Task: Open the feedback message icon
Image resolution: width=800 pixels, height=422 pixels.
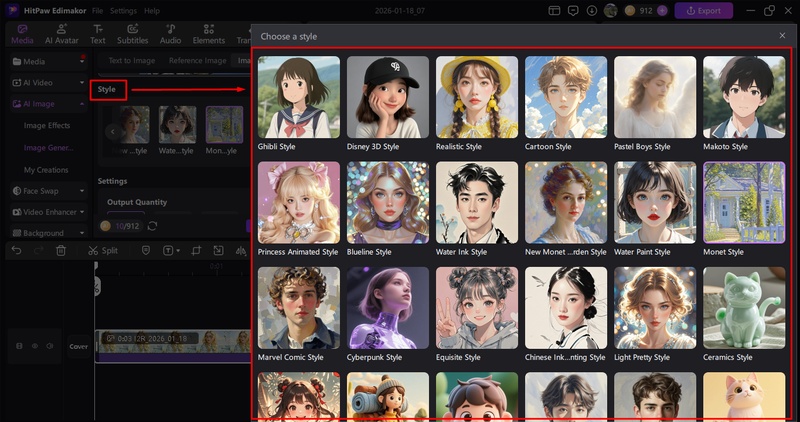Action: (x=573, y=11)
